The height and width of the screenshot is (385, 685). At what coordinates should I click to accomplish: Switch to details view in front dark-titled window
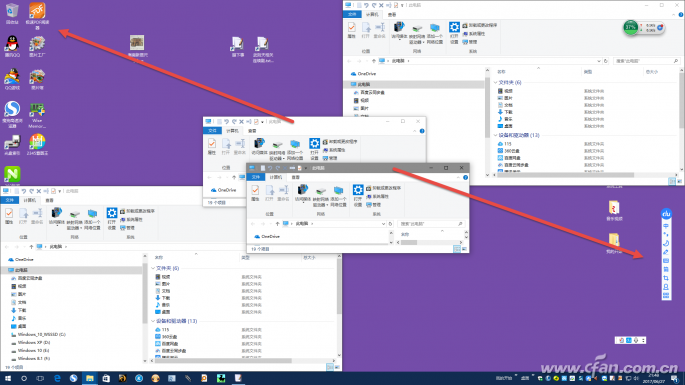pos(457,249)
